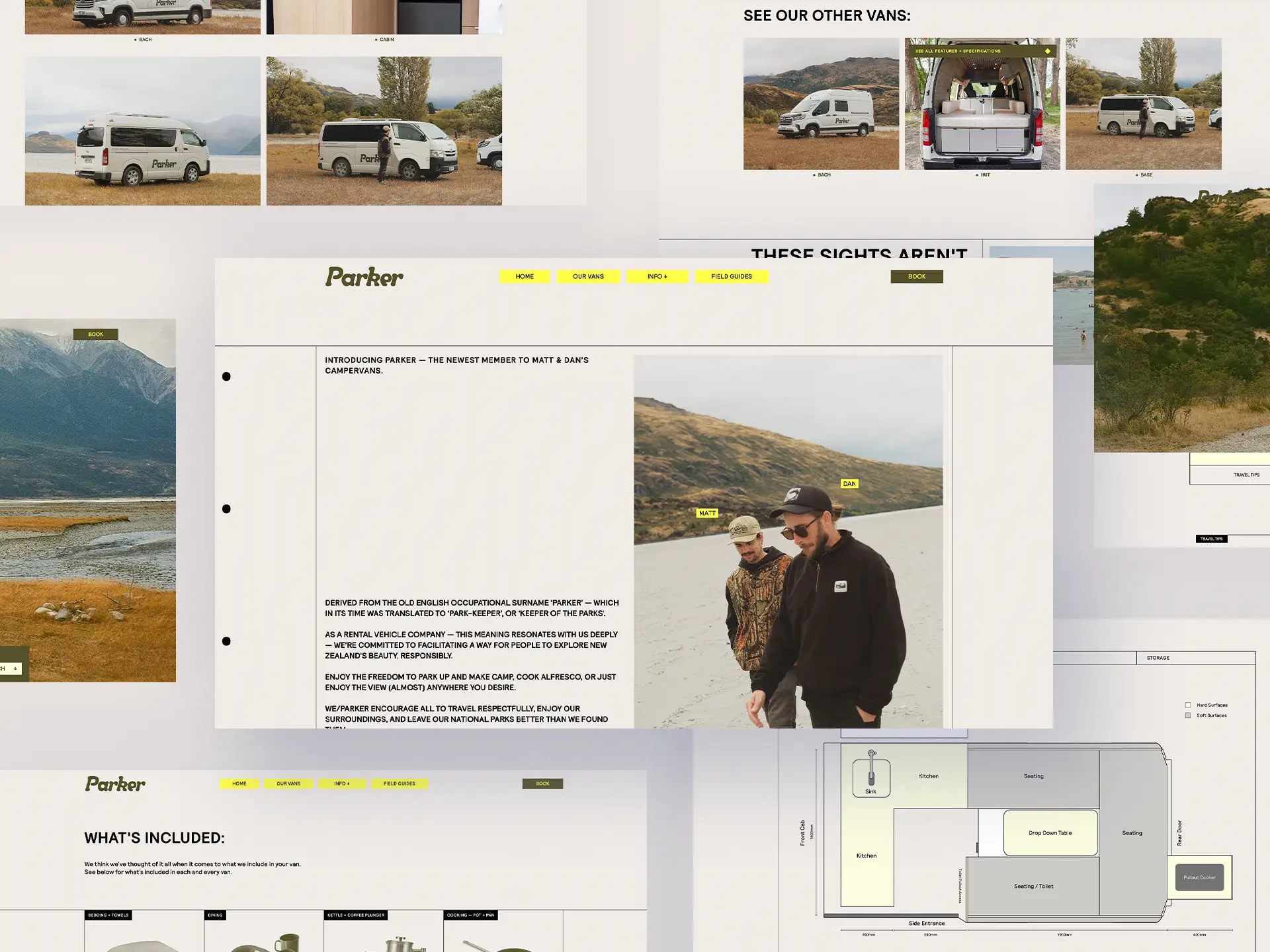Click the white TRAVEL TIPS box on the right page
The image size is (1270, 952).
coord(1230,475)
